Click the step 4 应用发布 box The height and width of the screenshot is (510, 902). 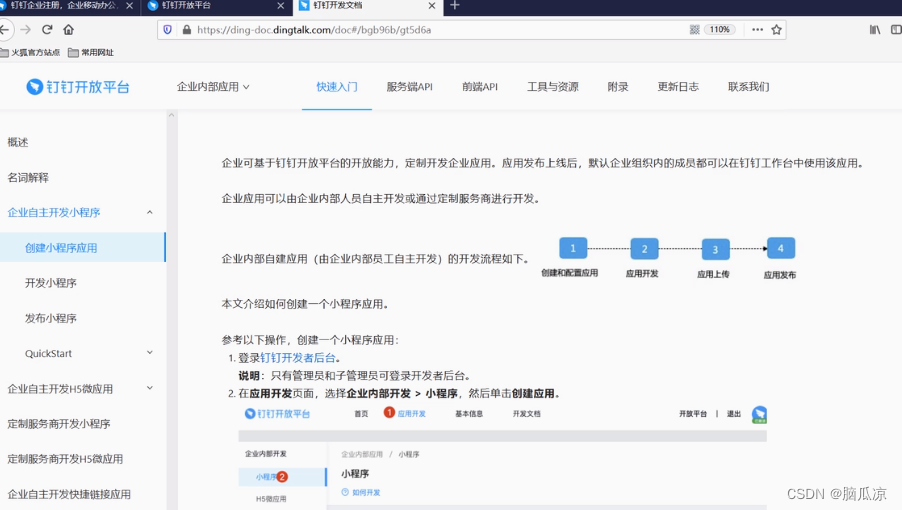point(781,248)
